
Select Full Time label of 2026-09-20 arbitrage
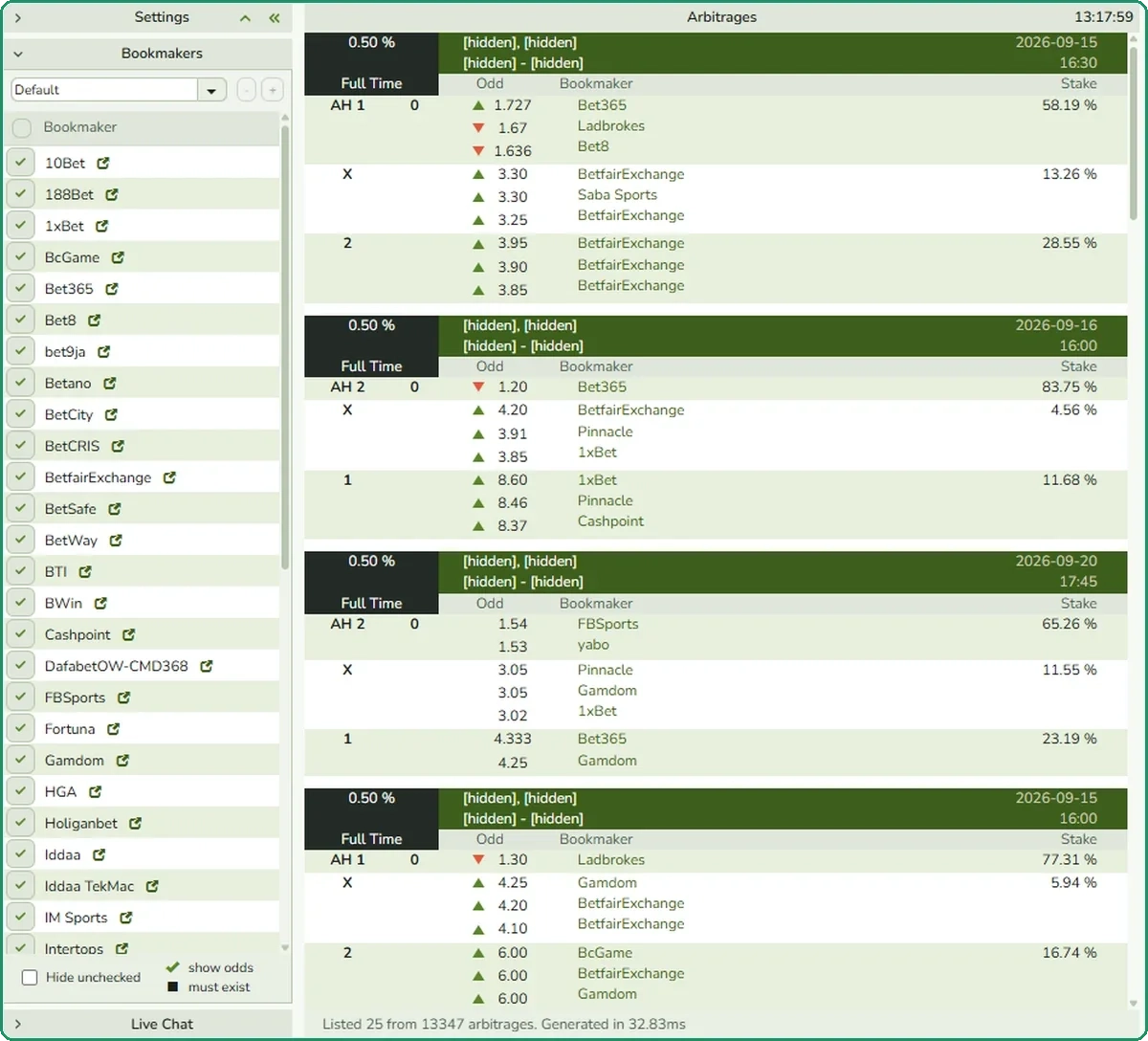pos(371,603)
